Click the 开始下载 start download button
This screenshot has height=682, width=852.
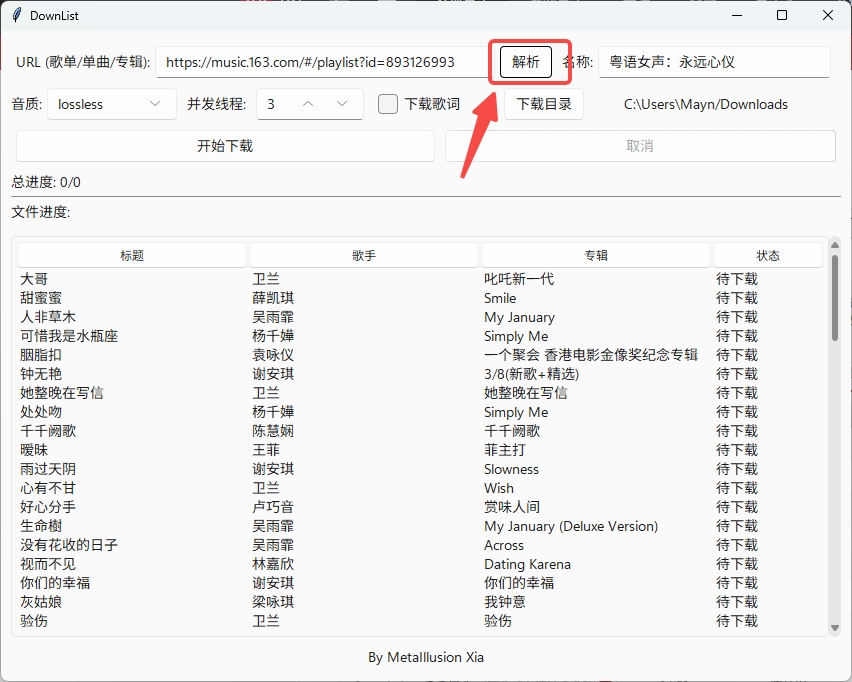[224, 146]
